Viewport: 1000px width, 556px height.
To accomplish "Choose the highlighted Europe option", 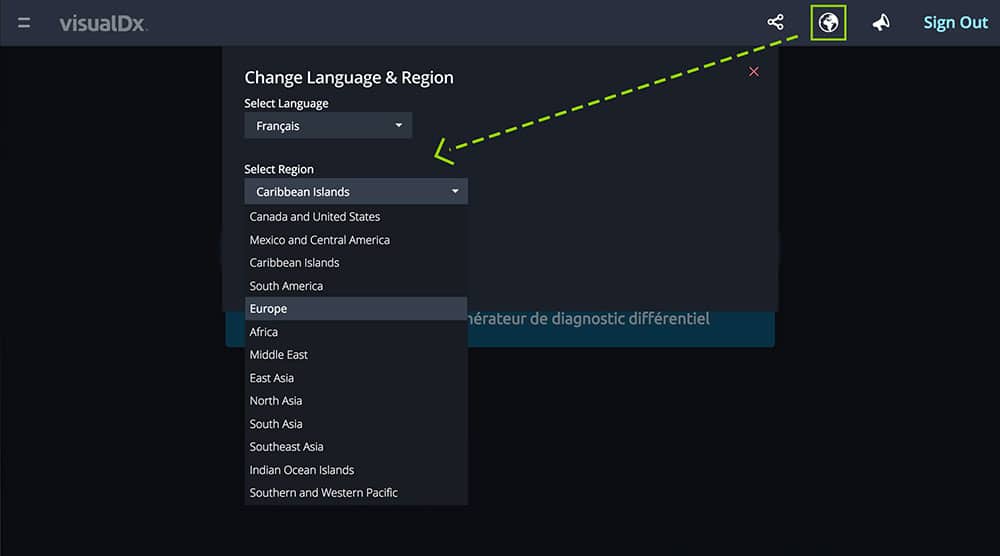I will 269,309.
